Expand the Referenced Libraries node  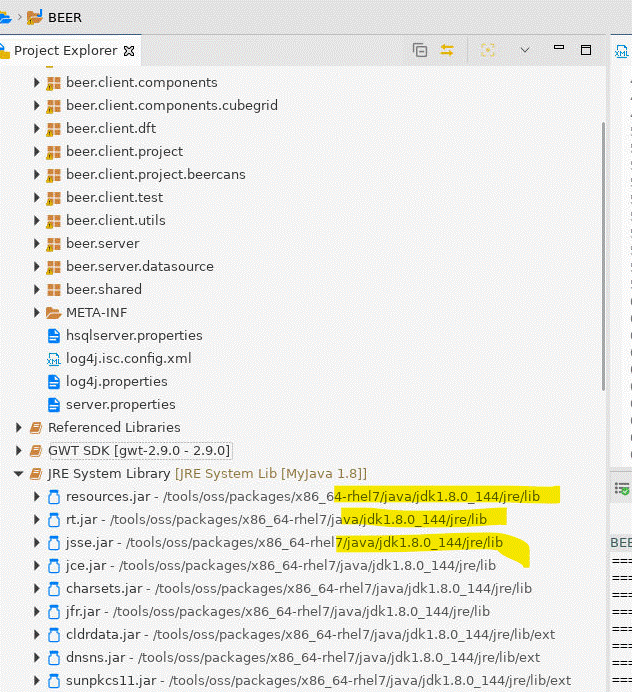tap(18, 428)
